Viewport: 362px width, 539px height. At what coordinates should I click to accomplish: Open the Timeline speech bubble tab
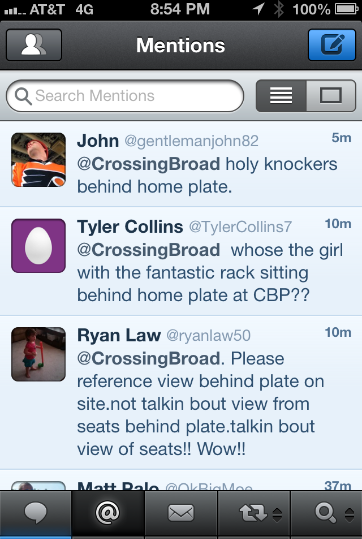click(36, 513)
